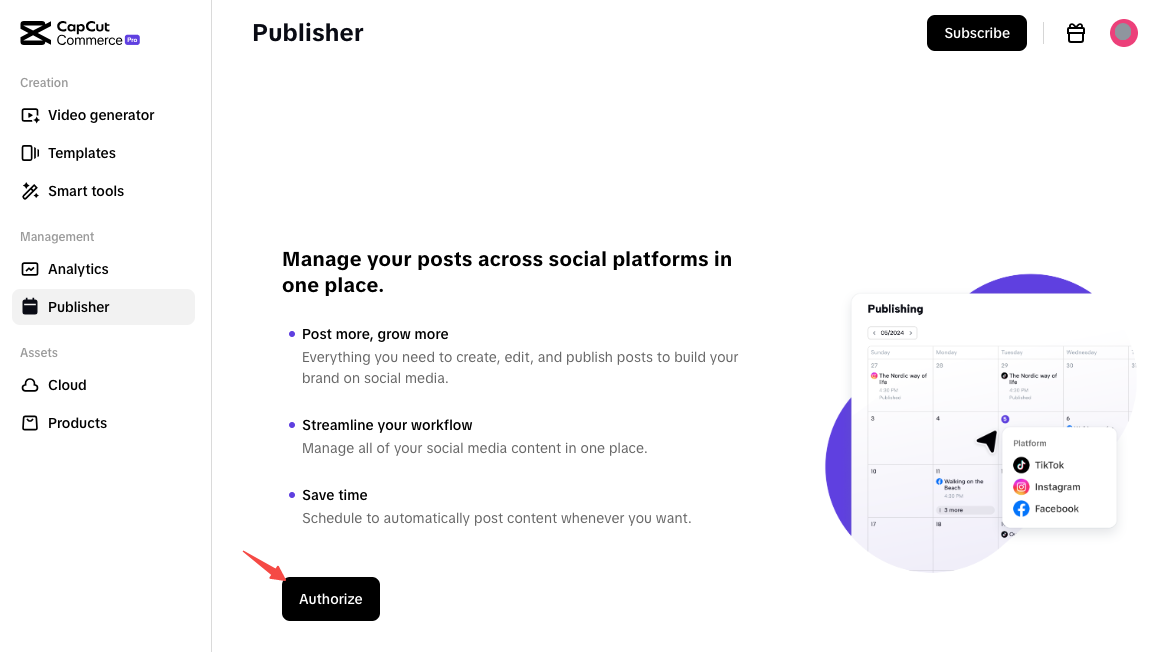The height and width of the screenshot is (652, 1171).
Task: Click the Authorize button
Action: 331,599
